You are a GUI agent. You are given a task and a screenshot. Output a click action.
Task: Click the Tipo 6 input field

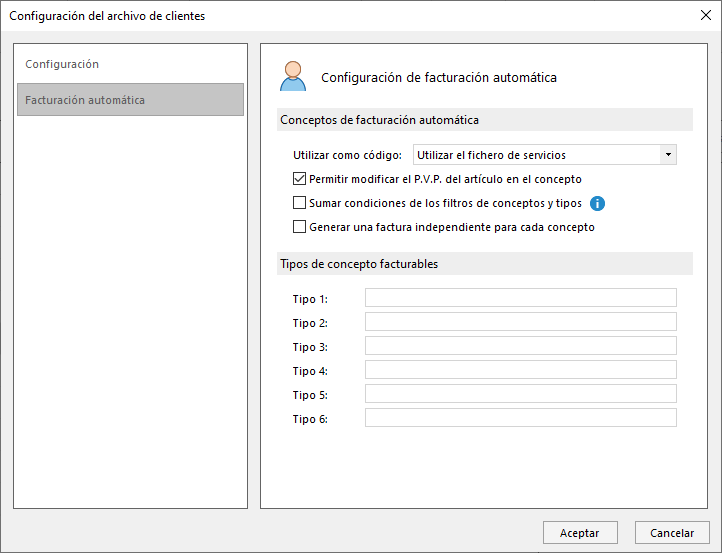[x=521, y=417]
